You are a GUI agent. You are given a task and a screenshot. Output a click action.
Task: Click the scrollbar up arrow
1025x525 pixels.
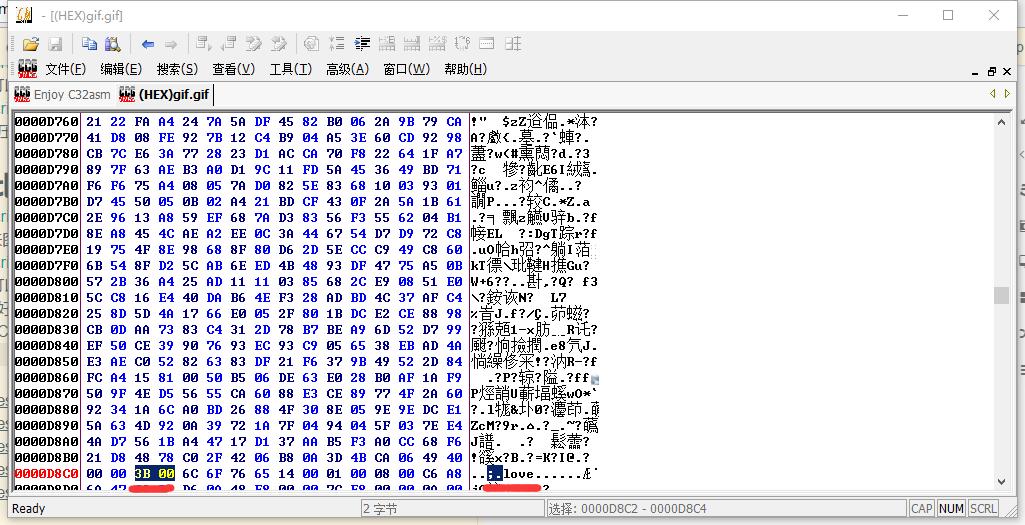(1001, 121)
